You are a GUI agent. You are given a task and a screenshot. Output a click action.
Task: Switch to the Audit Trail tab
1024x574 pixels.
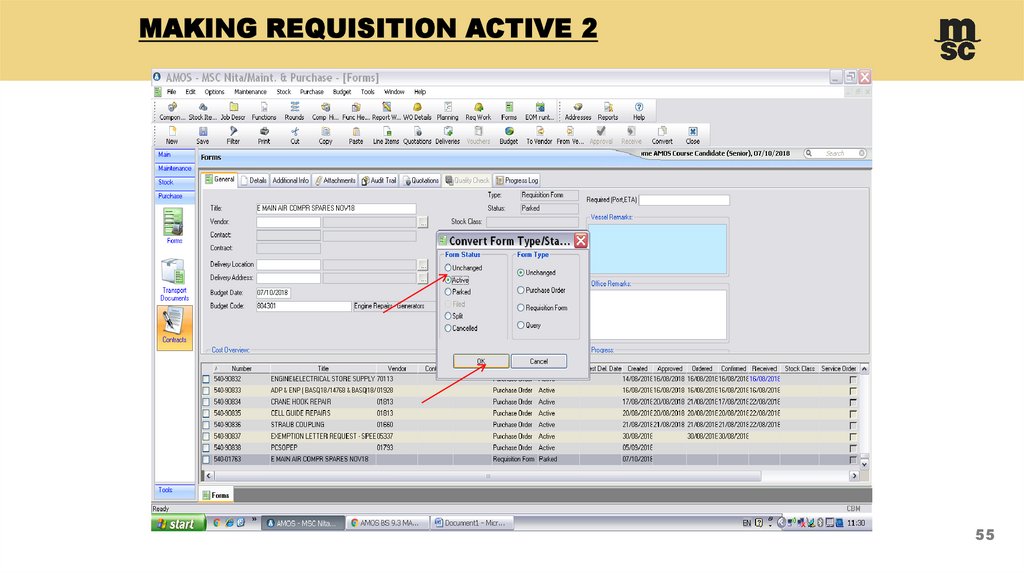click(379, 180)
